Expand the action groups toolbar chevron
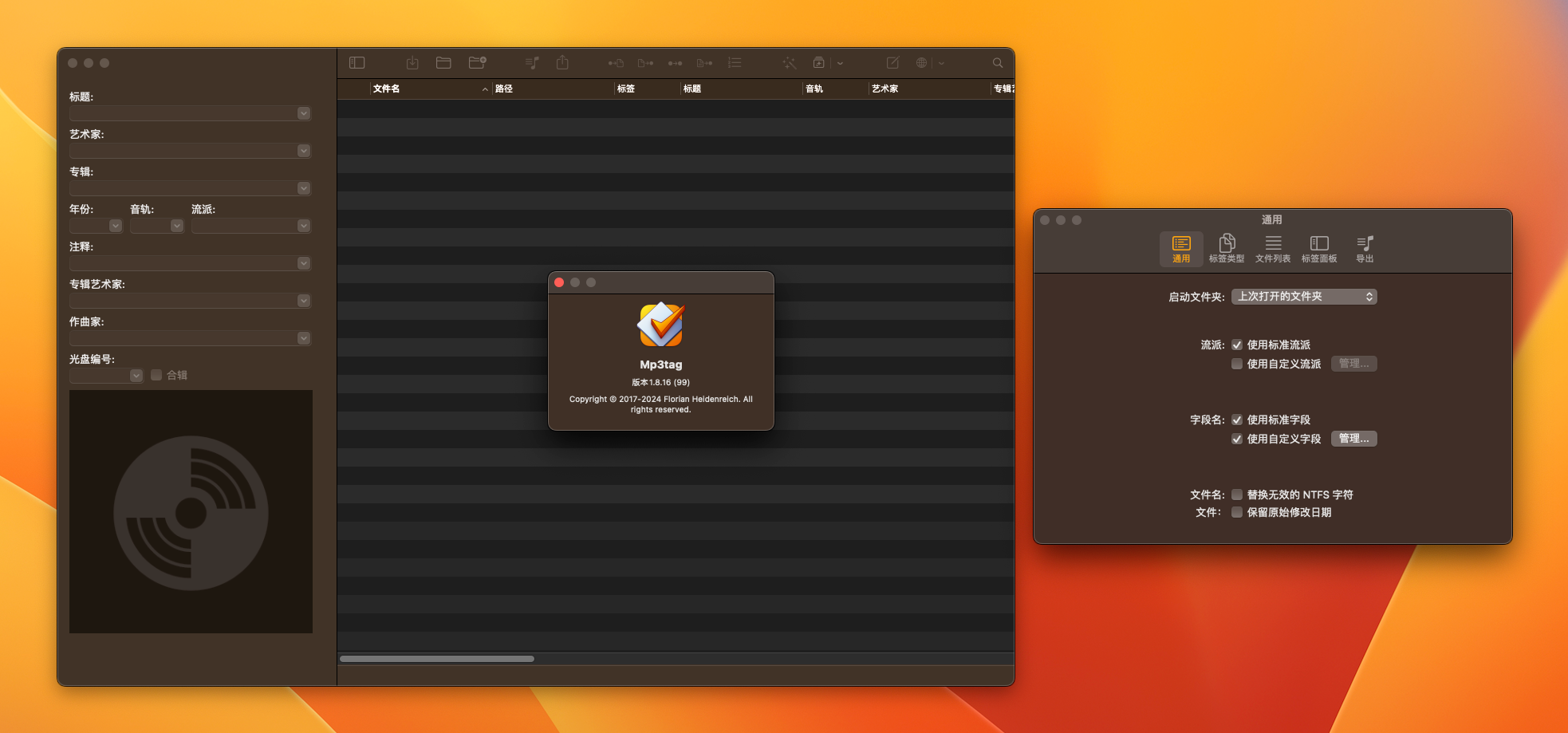This screenshot has width=1568, height=733. click(840, 63)
